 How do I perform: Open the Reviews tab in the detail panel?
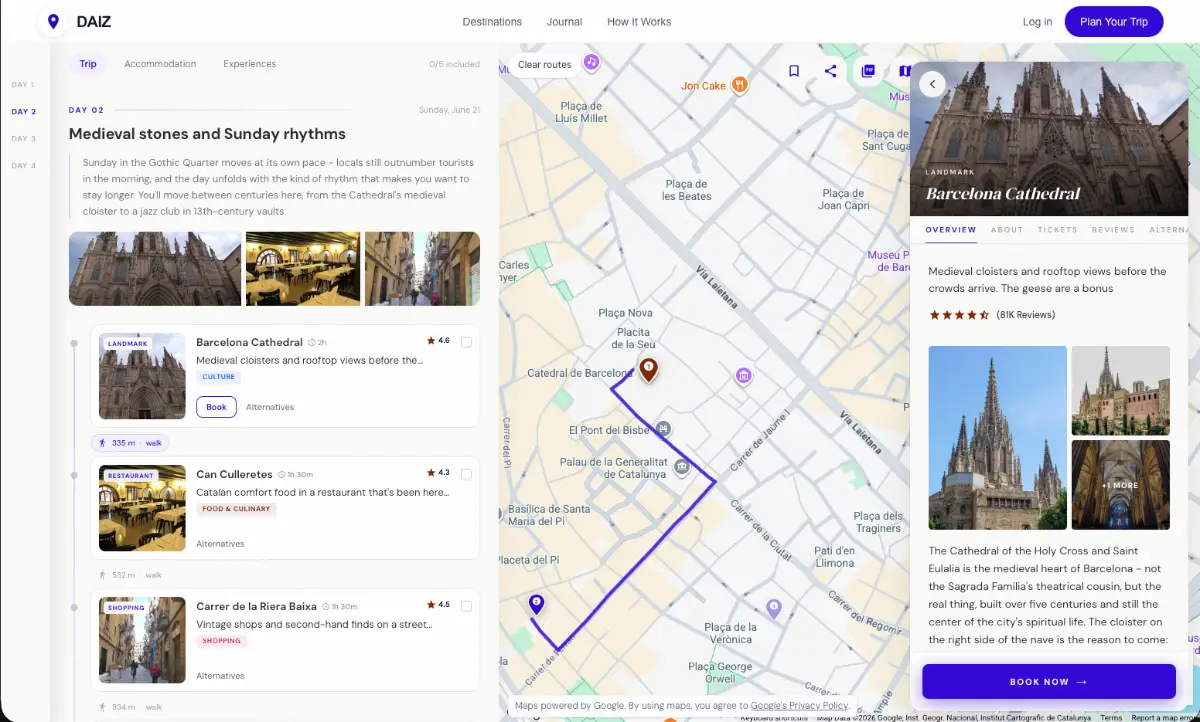pos(1113,230)
